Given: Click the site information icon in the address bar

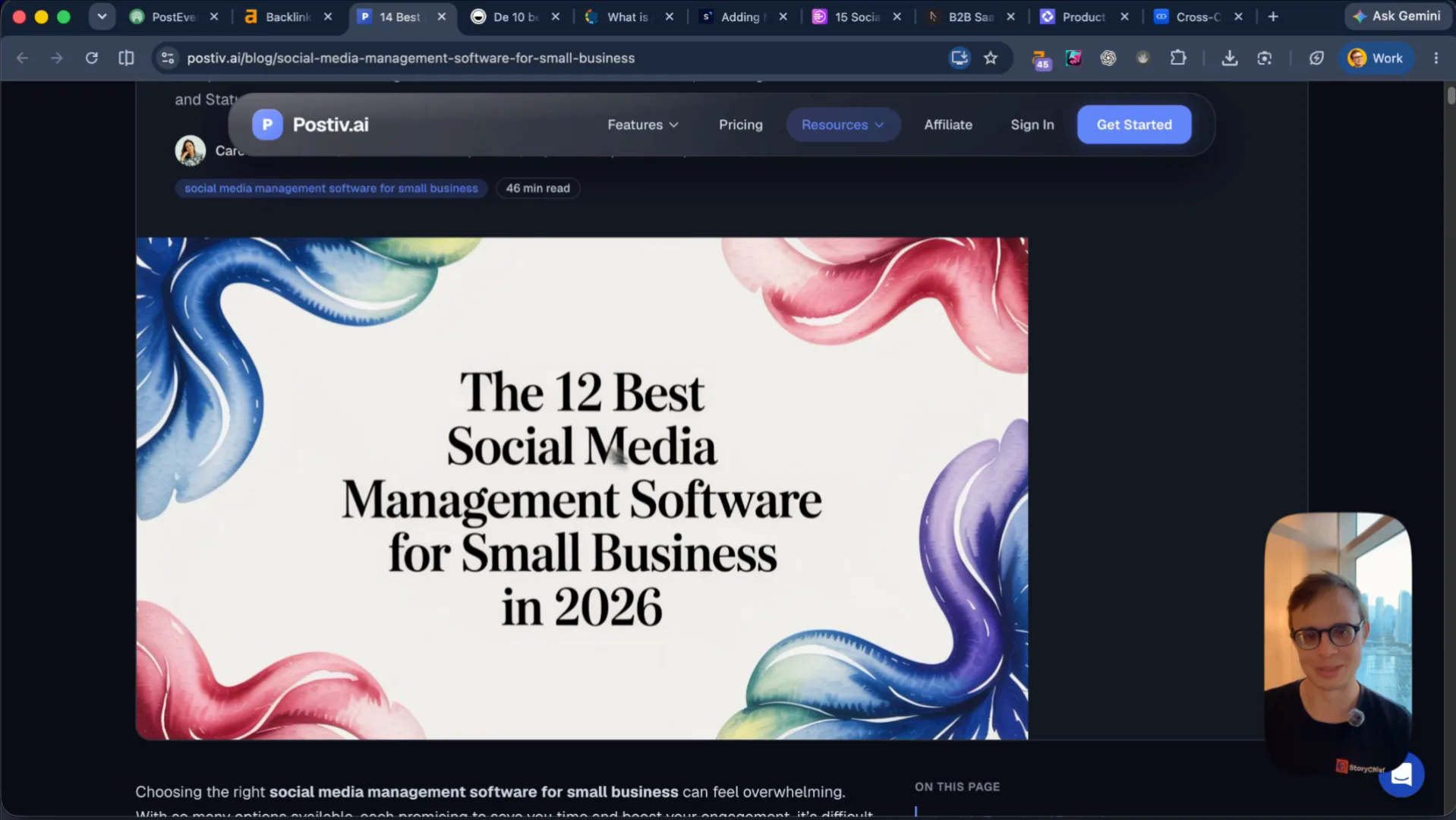Looking at the screenshot, I should [168, 58].
